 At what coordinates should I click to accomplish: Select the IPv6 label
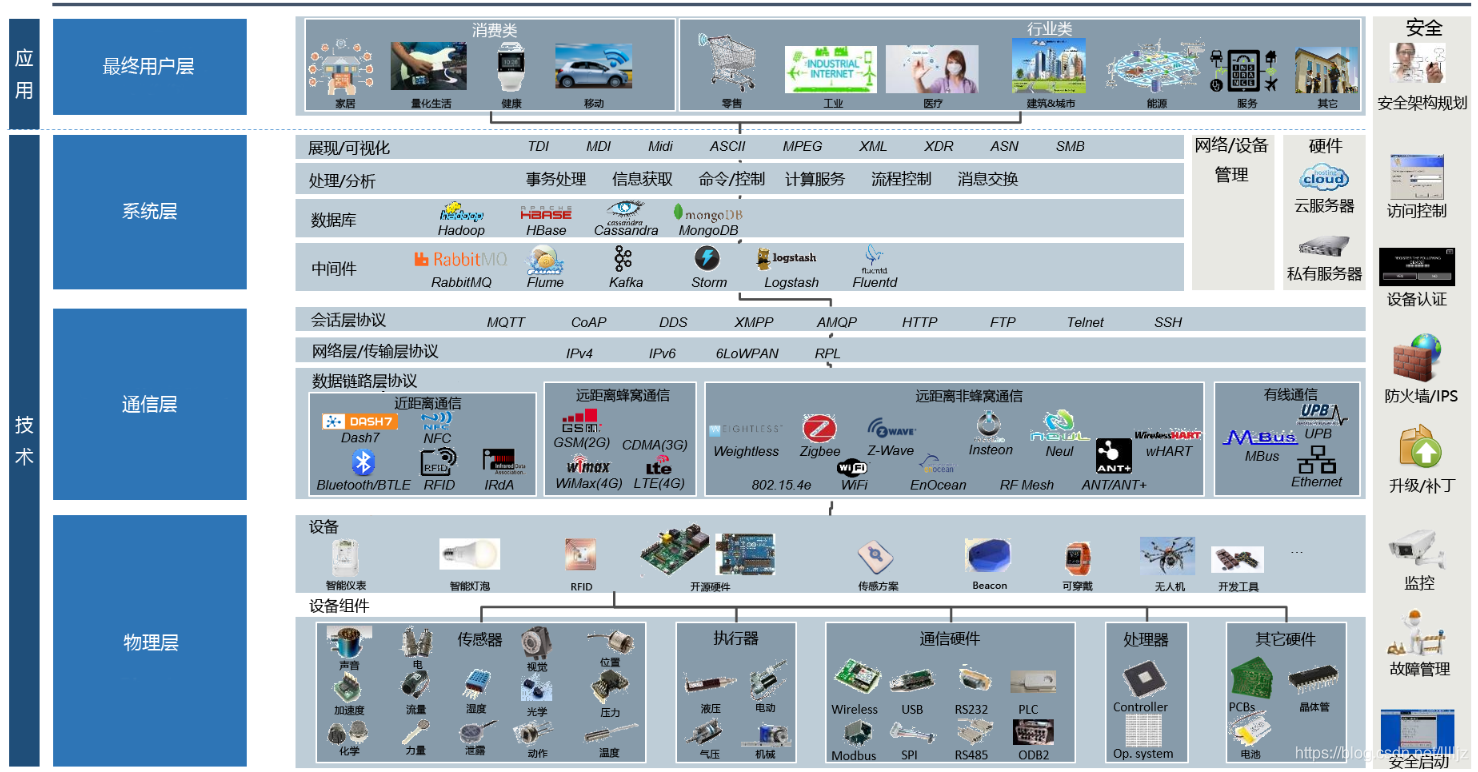[x=662, y=353]
